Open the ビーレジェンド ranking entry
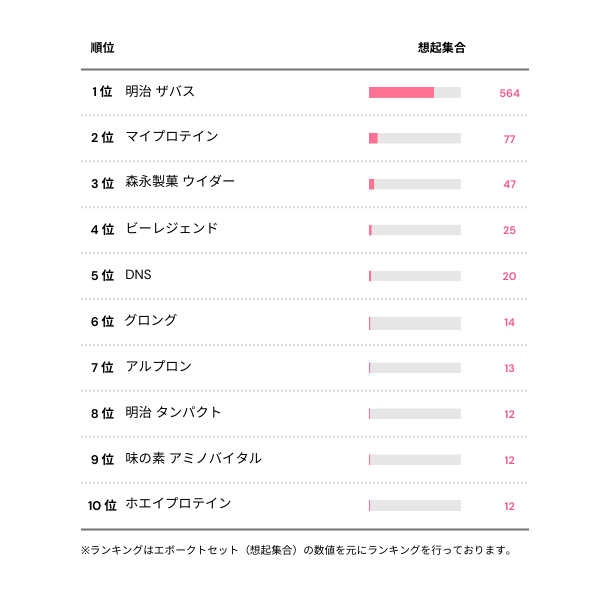 pos(171,229)
